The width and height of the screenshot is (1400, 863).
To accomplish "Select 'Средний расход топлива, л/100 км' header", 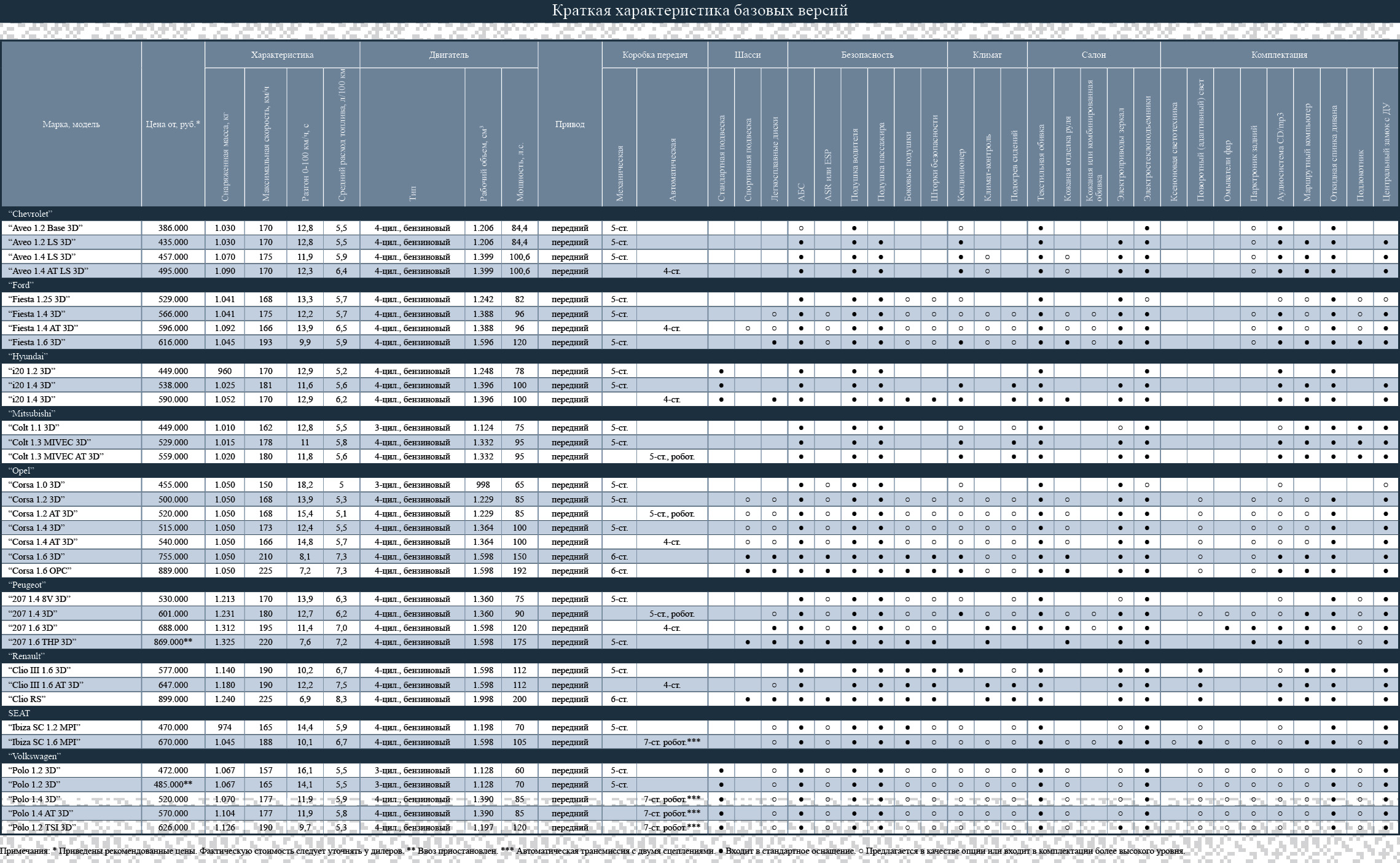I will [x=342, y=137].
